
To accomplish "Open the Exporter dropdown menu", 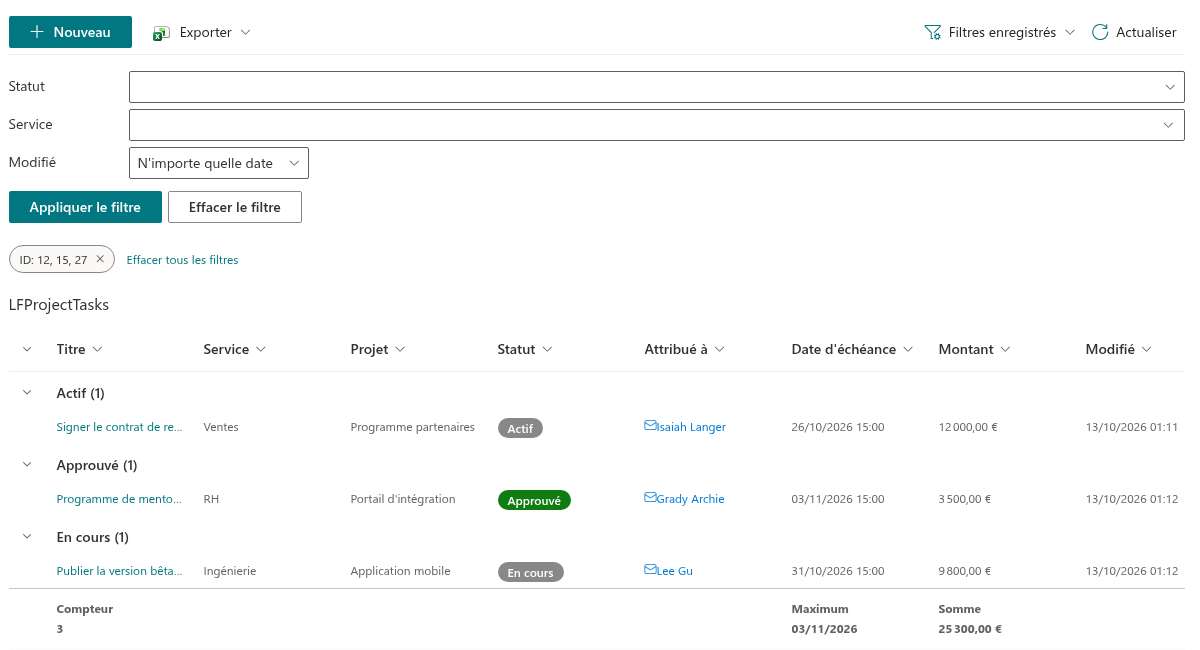I will [x=202, y=32].
